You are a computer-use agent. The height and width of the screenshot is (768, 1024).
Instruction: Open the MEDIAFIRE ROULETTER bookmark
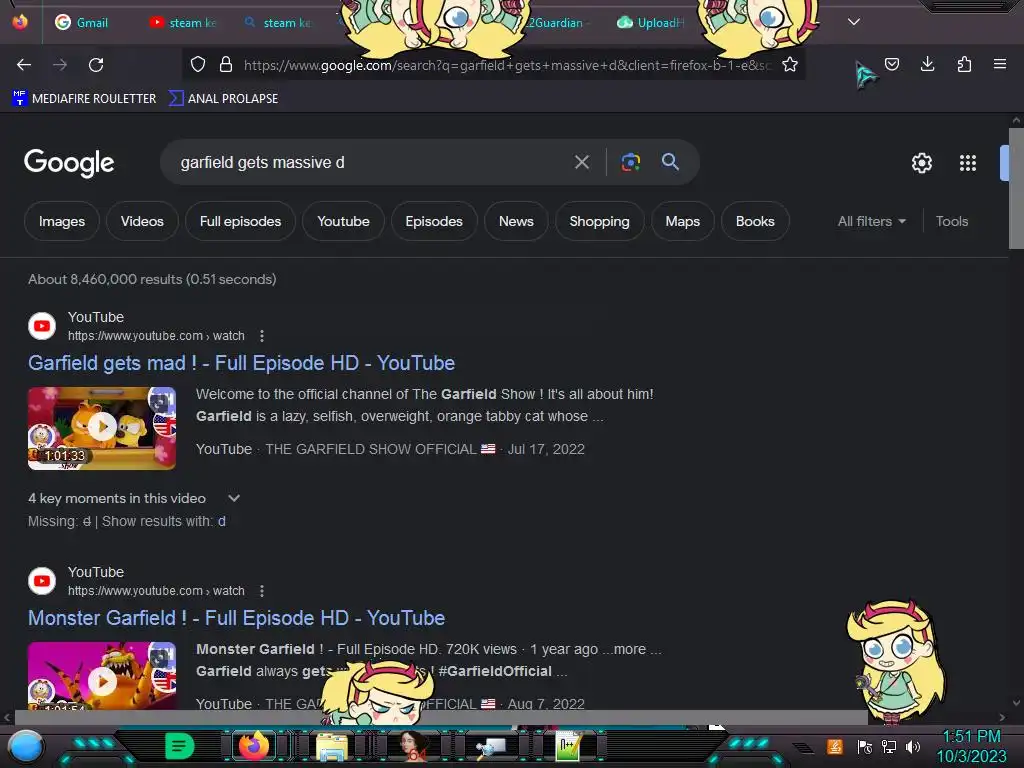point(84,99)
